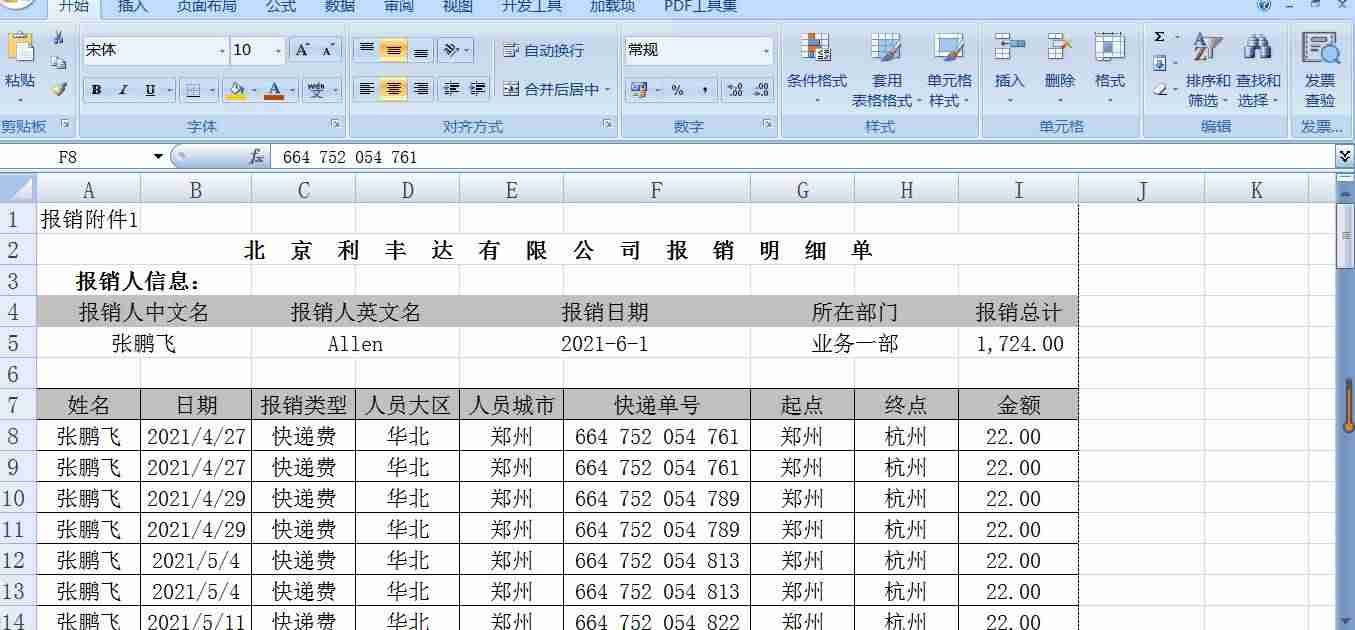
Task: Click the Paste (粘贴) clipboard icon
Action: 20,48
